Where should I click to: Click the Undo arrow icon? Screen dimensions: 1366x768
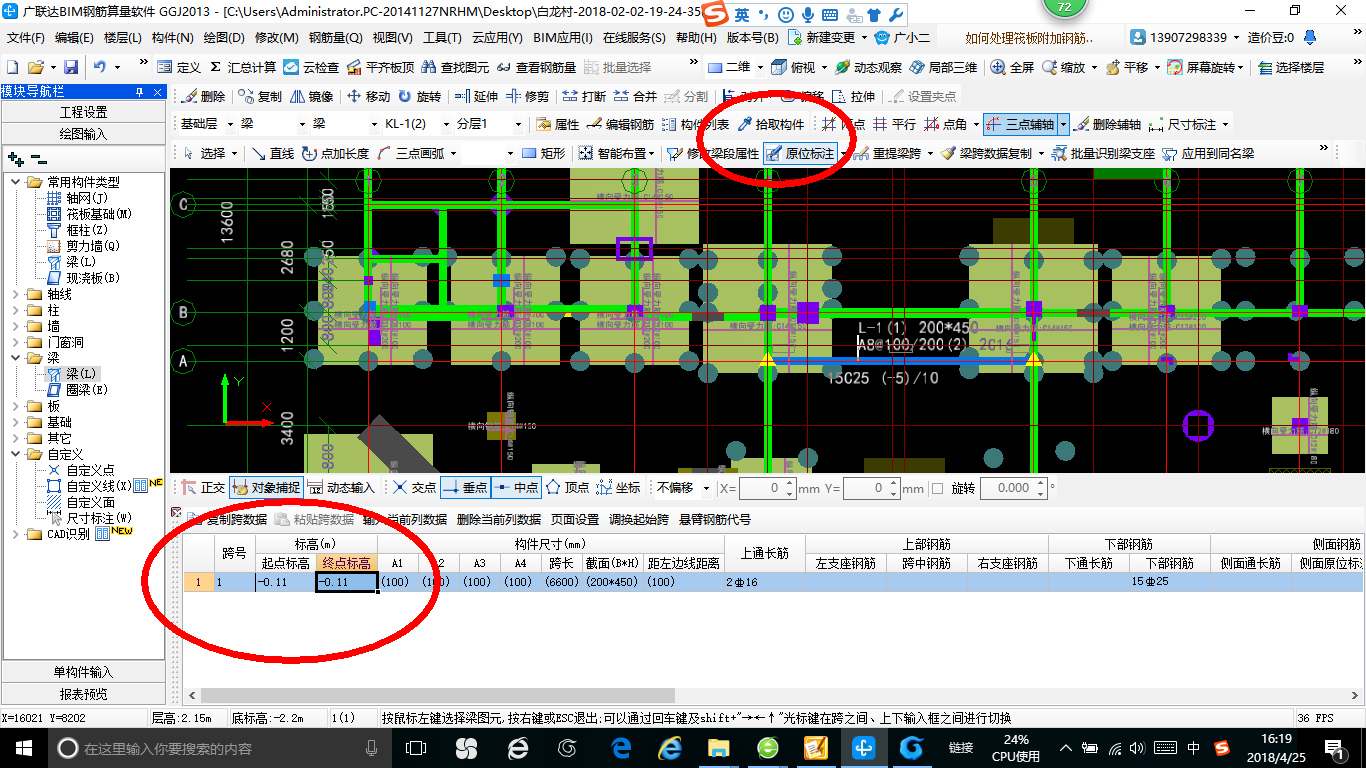[x=100, y=67]
